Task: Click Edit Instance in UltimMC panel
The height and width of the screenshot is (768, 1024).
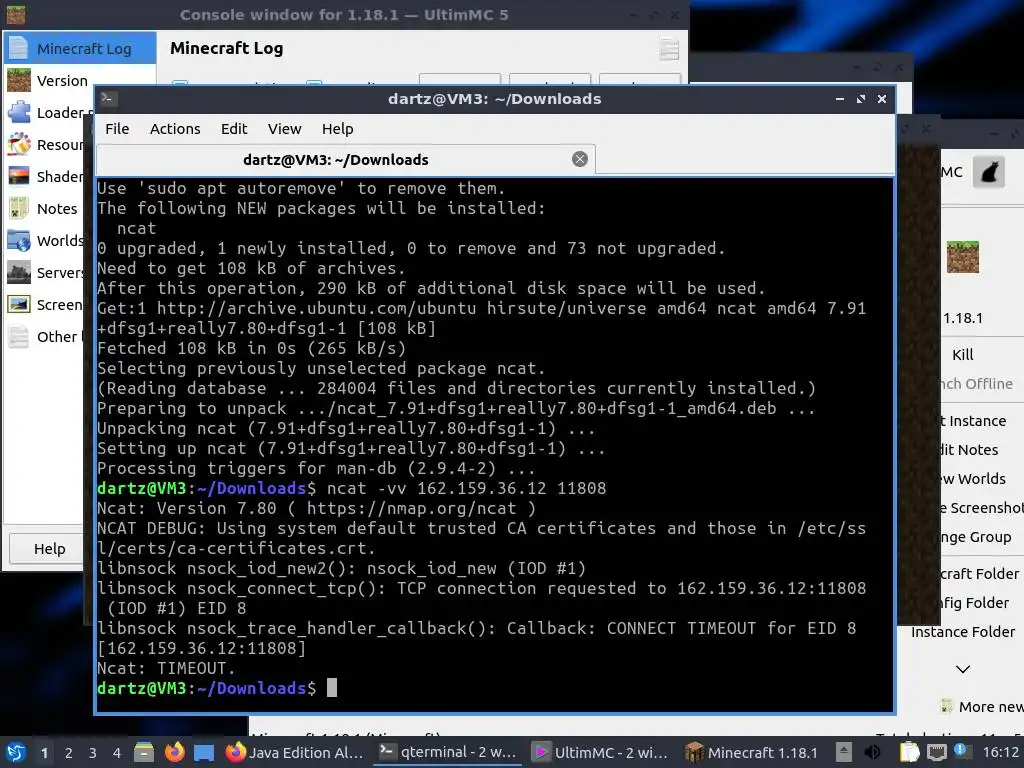Action: 974,421
